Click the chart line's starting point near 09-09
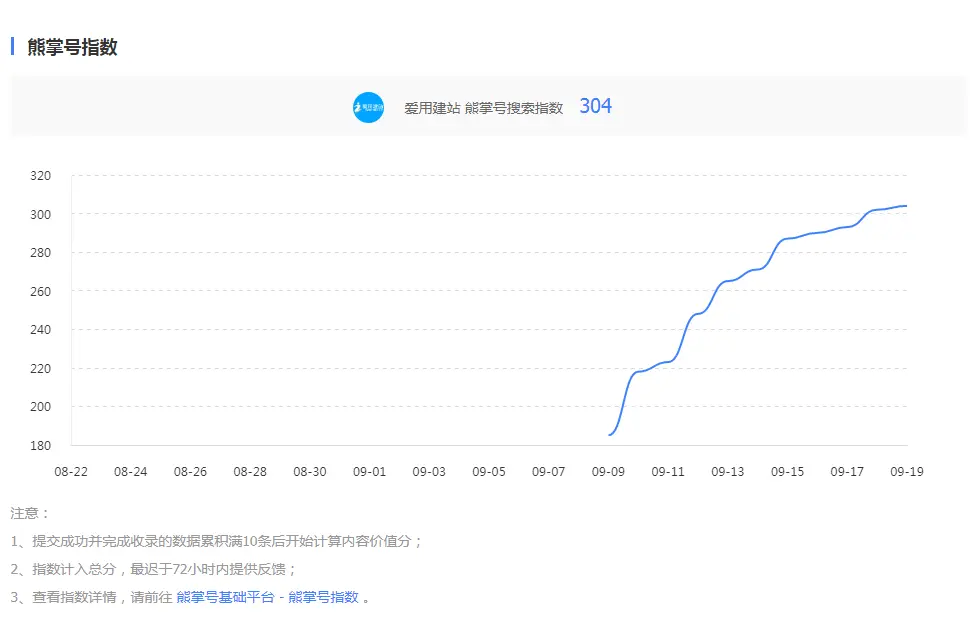 tap(609, 435)
